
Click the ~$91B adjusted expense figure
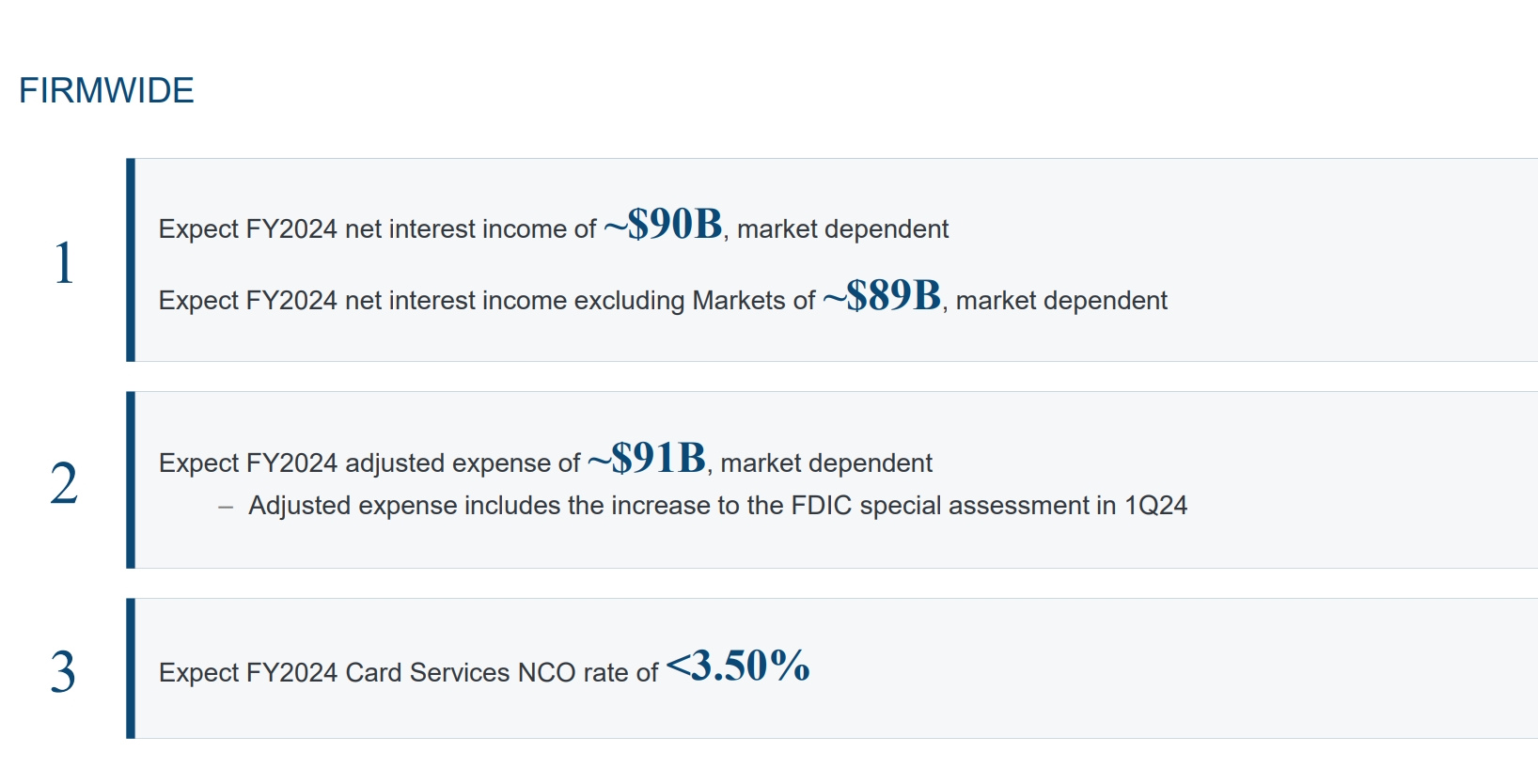647,459
